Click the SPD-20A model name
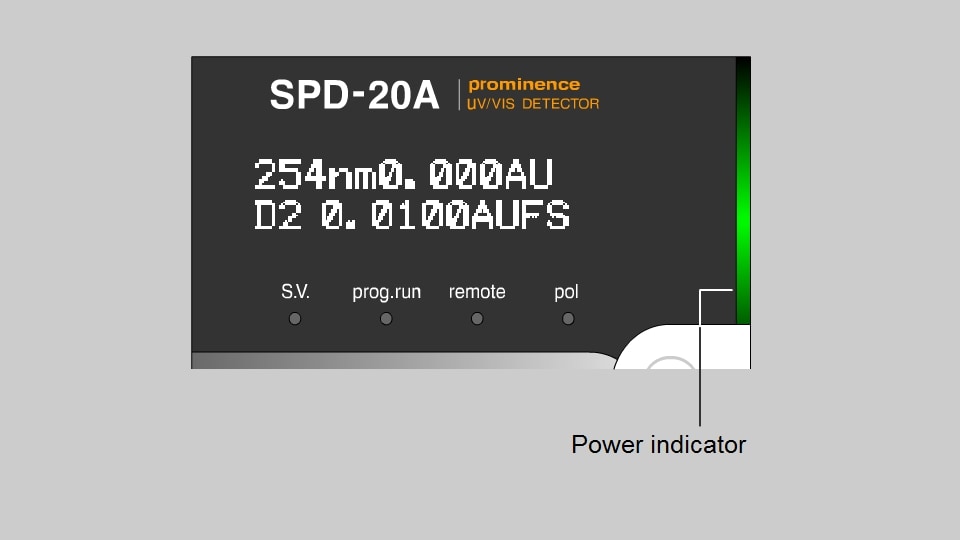This screenshot has height=540, width=960. 354,95
